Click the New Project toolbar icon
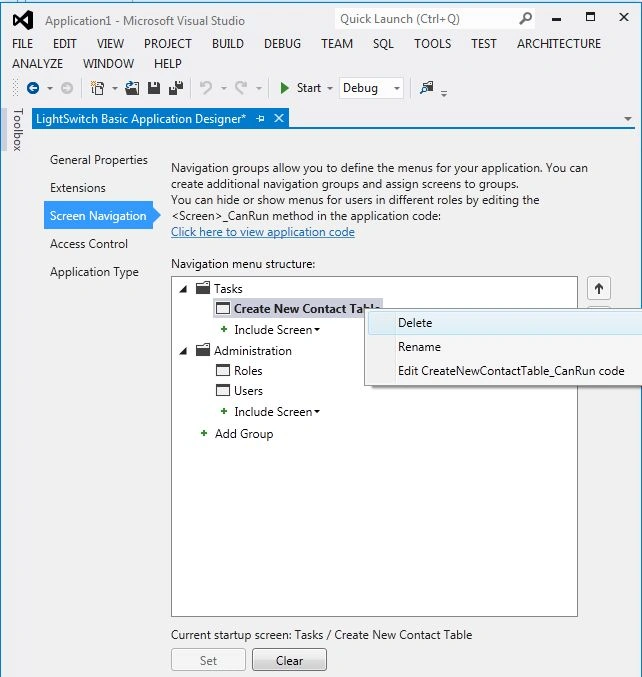Screen dimensions: 642x677 point(98,88)
